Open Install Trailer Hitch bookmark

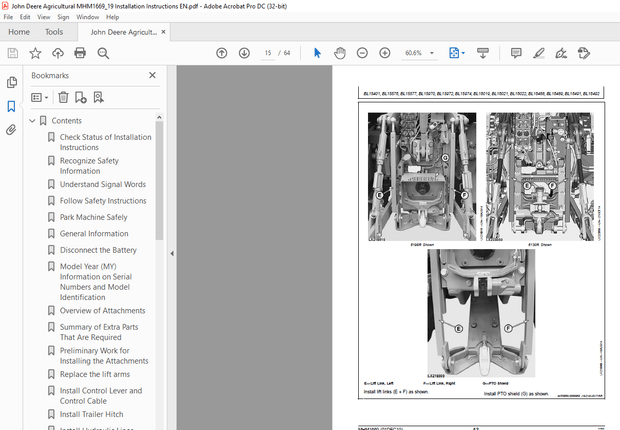[x=91, y=414]
